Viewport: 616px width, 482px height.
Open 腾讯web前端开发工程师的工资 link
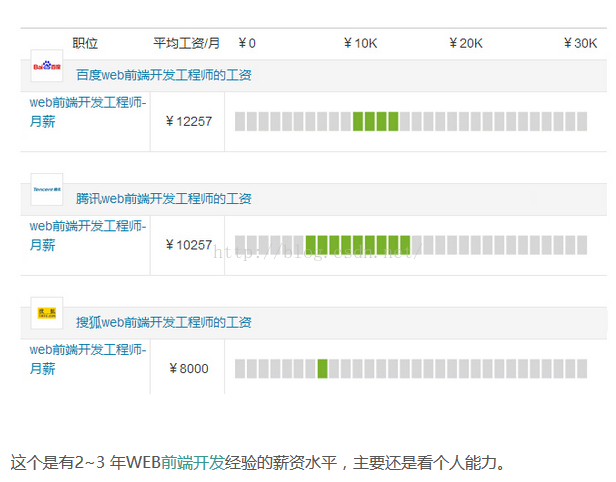pyautogui.click(x=163, y=198)
